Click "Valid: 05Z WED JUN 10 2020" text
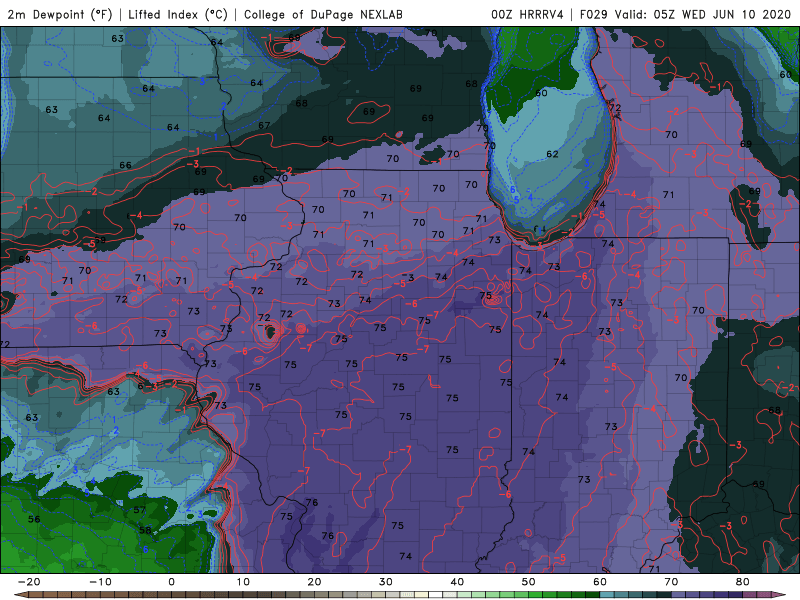 tap(703, 15)
